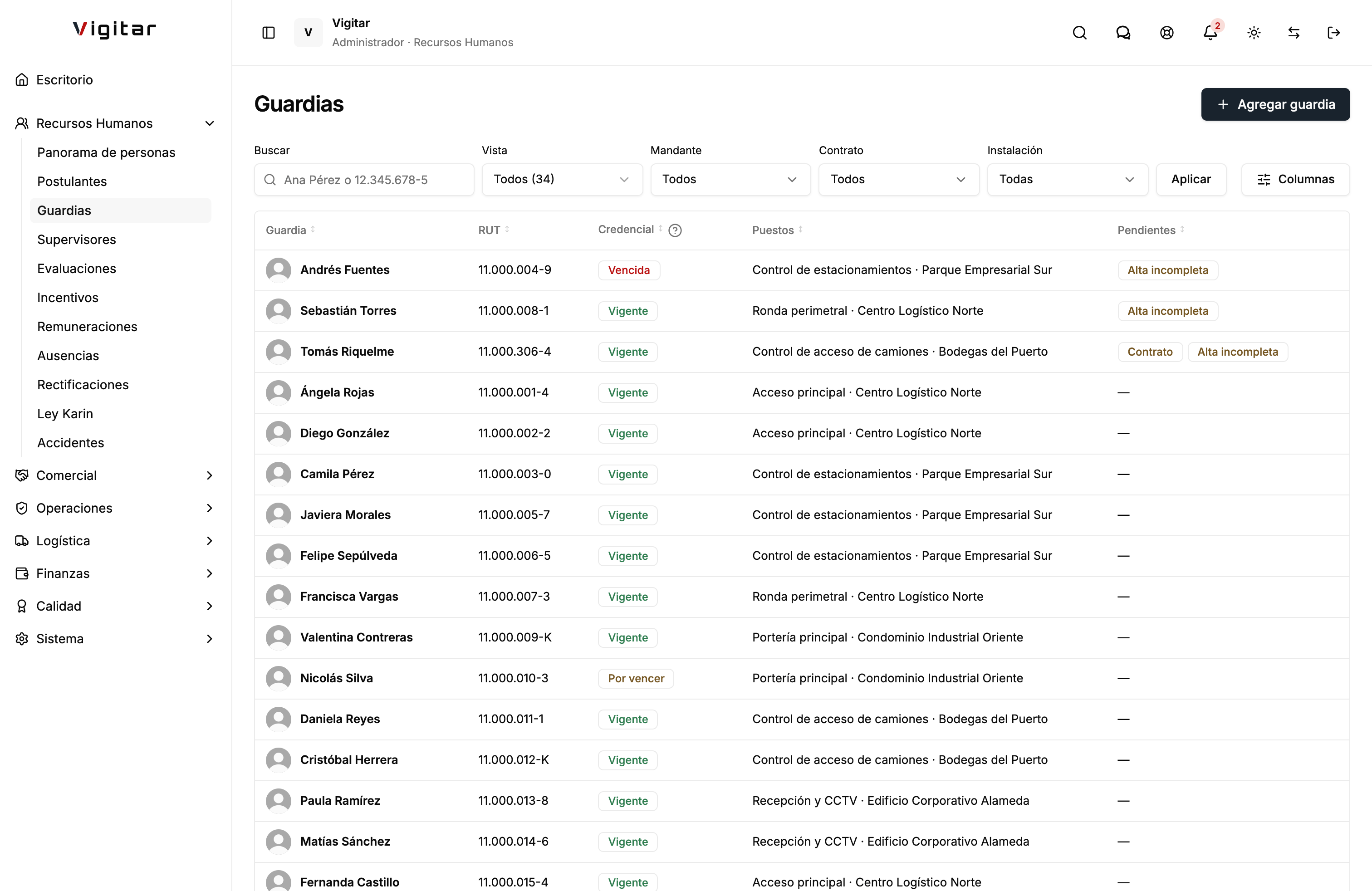The image size is (1372, 891).
Task: Click the Vigitar logo
Action: 114,29
